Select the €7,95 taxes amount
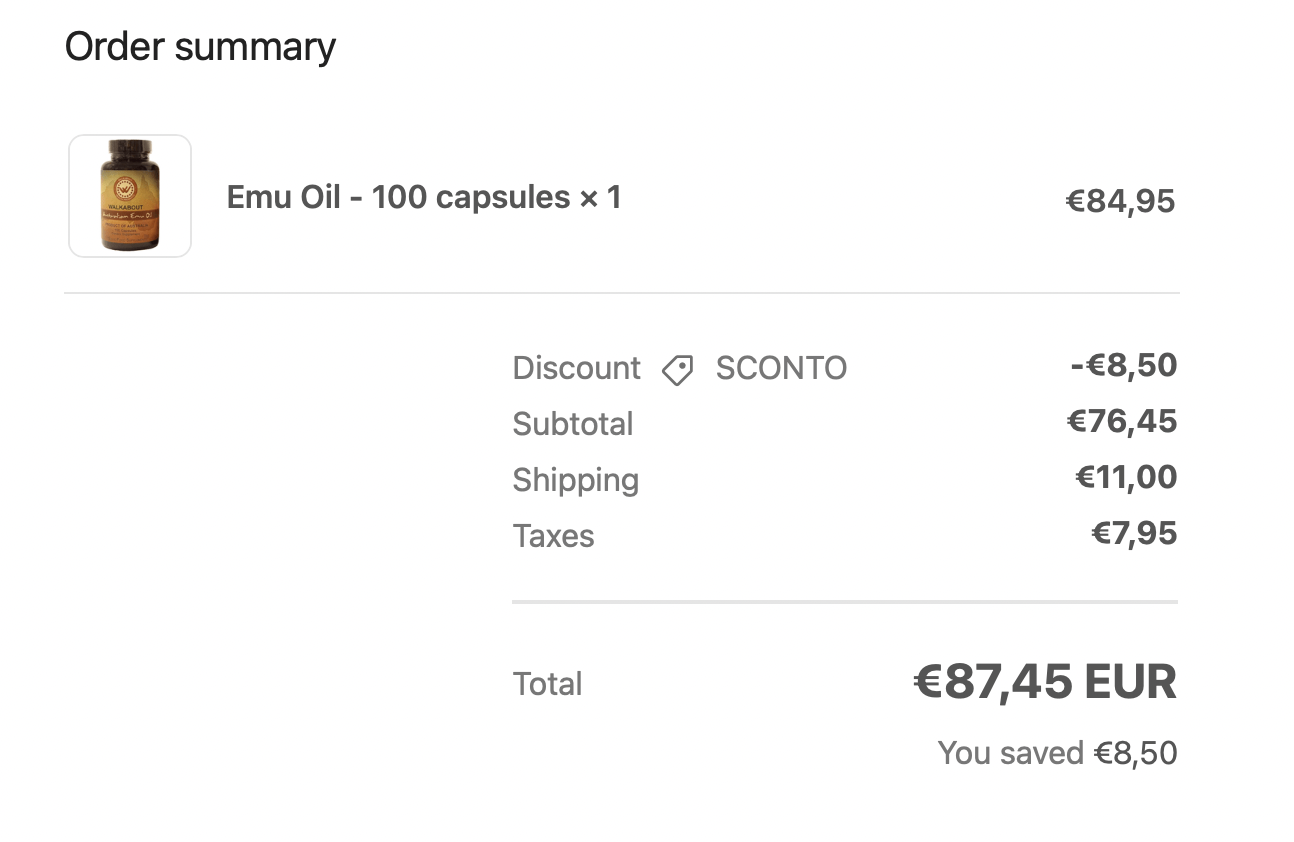This screenshot has width=1294, height=842. pos(1134,533)
